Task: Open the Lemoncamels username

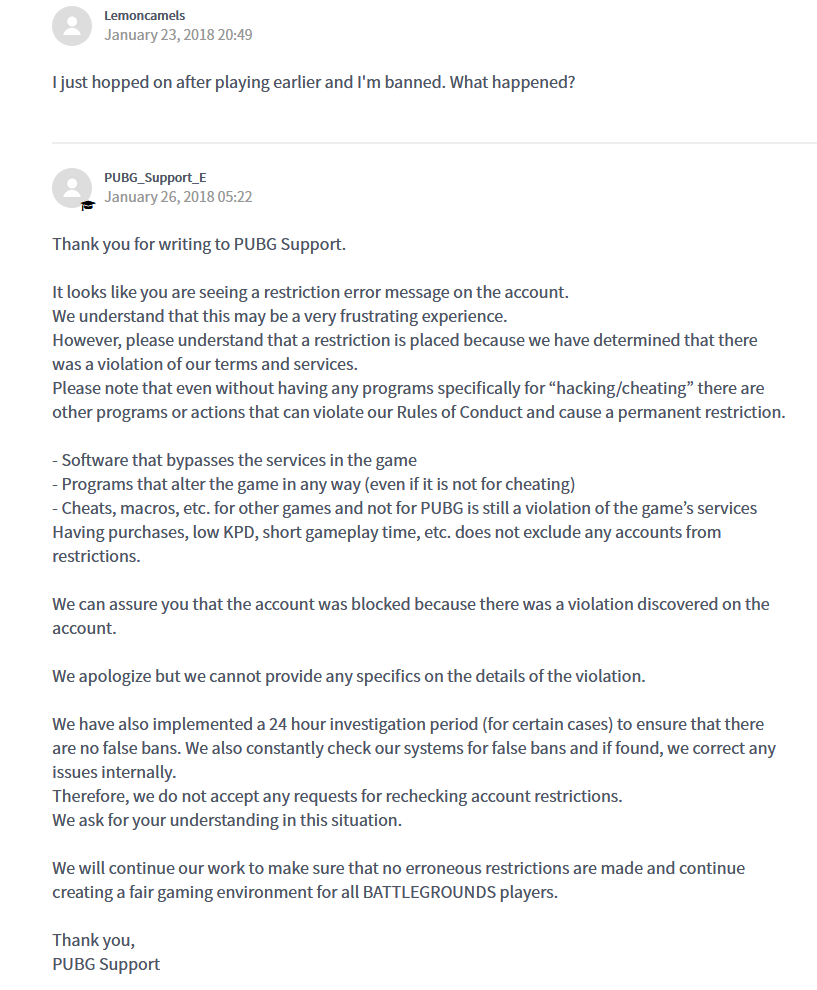Action: [143, 16]
